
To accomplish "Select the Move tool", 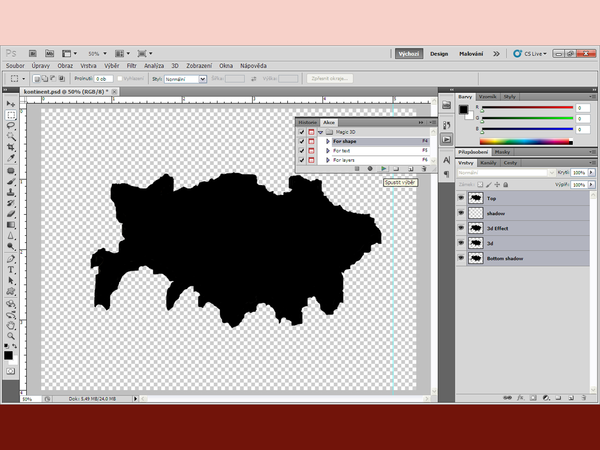I will 11,103.
